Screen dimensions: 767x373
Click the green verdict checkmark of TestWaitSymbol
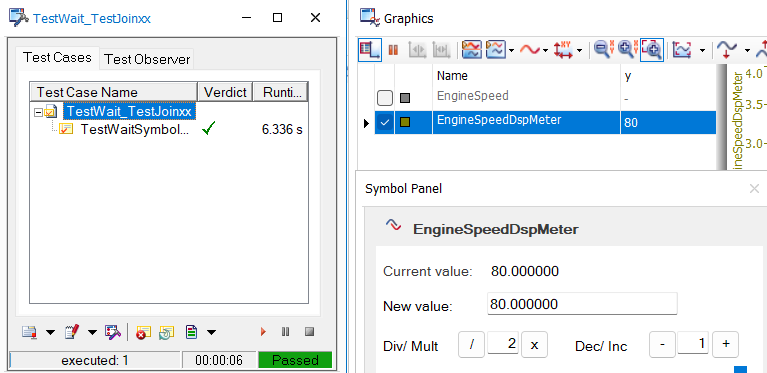pyautogui.click(x=208, y=129)
